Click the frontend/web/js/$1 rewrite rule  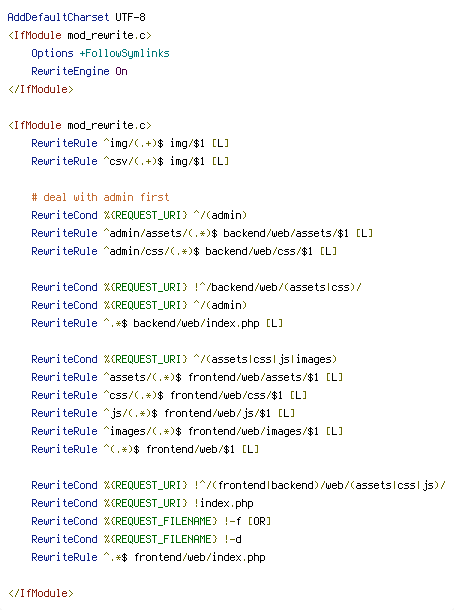click(163, 413)
